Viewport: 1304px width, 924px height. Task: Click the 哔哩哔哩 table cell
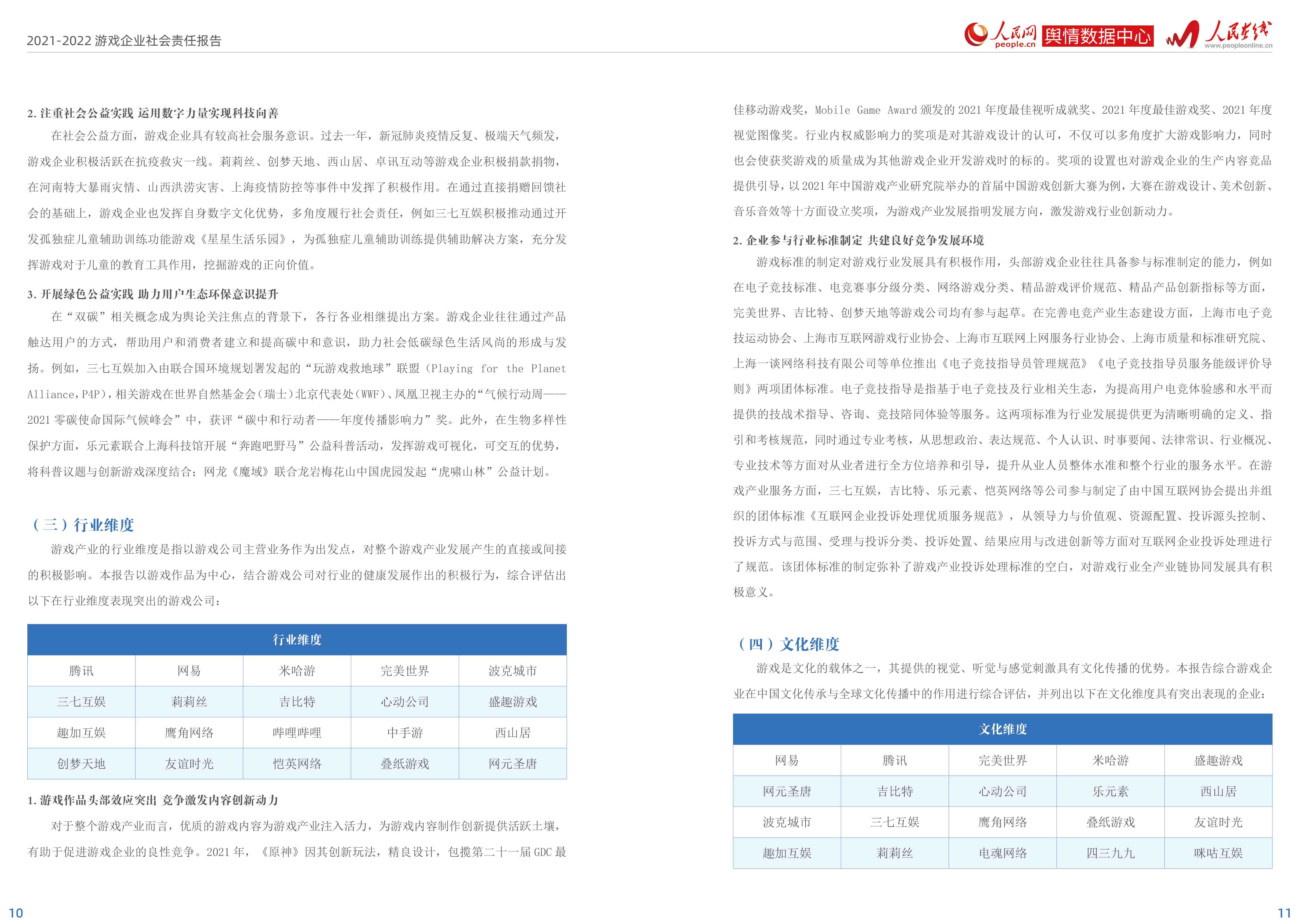pos(297,733)
